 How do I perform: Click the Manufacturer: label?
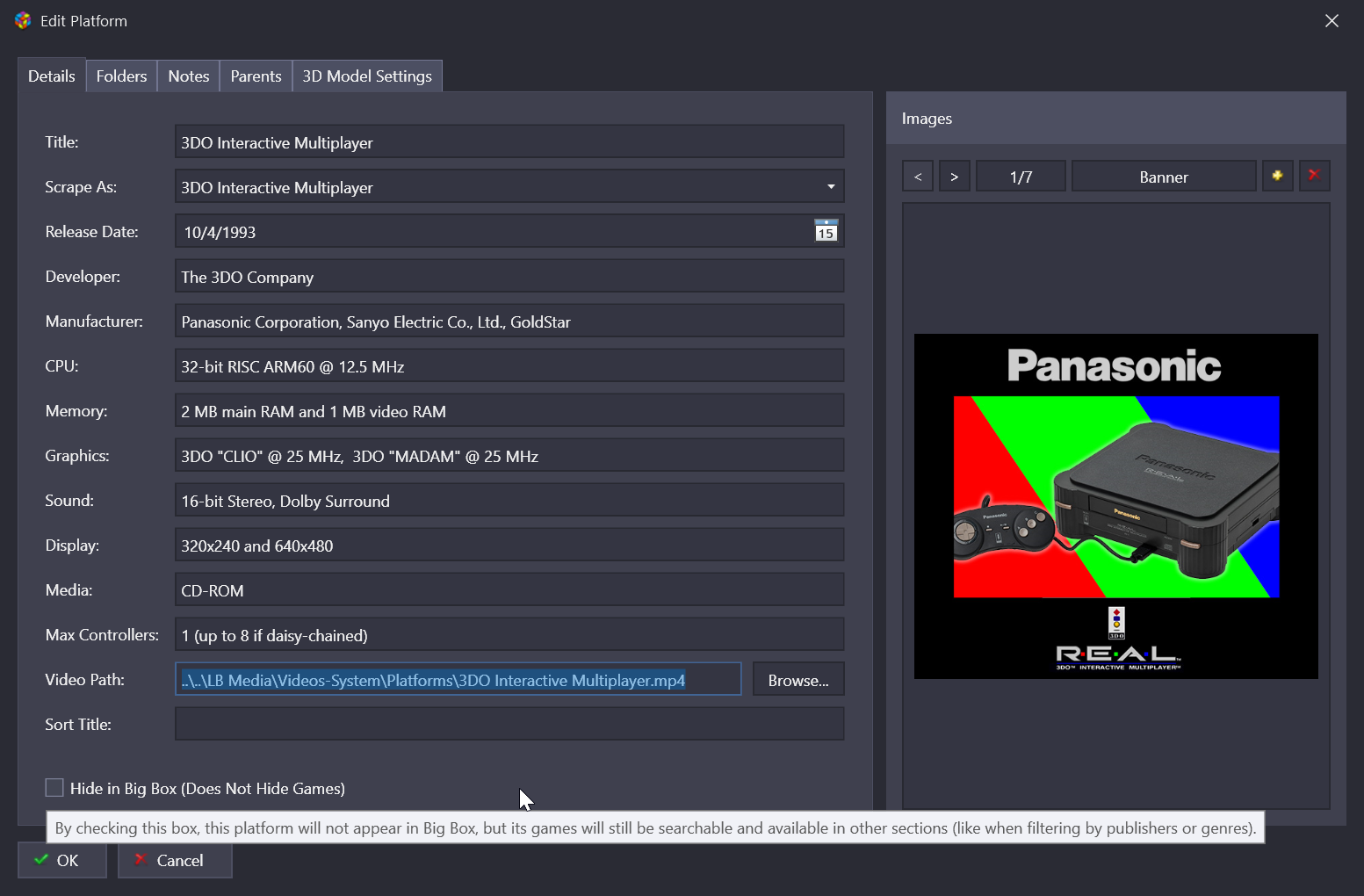pos(94,322)
